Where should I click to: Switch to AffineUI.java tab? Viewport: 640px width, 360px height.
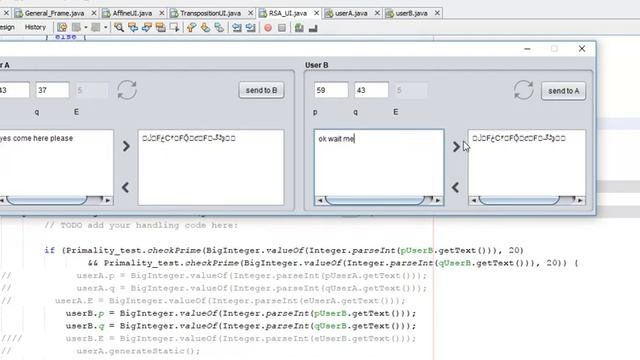(132, 13)
